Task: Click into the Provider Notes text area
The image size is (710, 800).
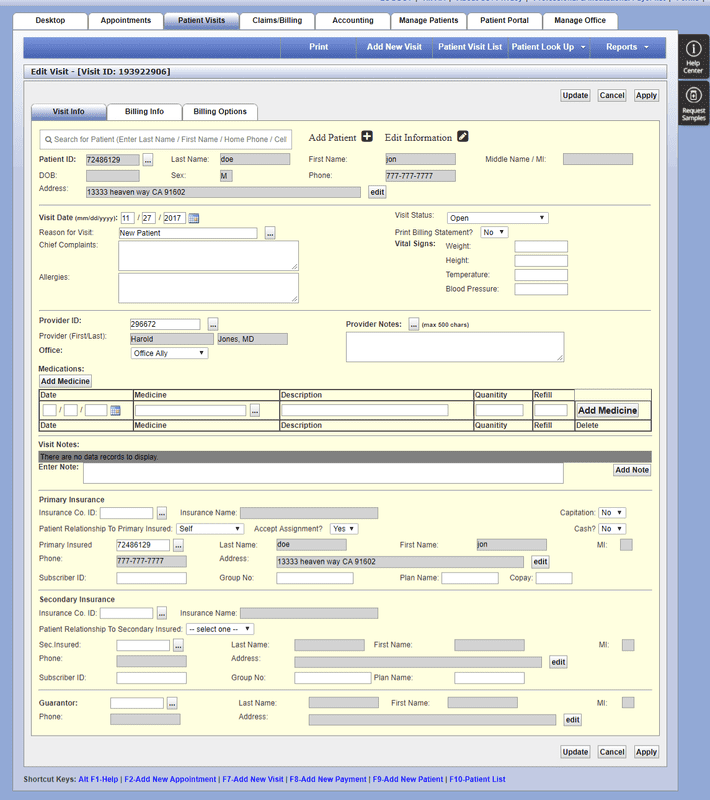Action: [x=455, y=347]
